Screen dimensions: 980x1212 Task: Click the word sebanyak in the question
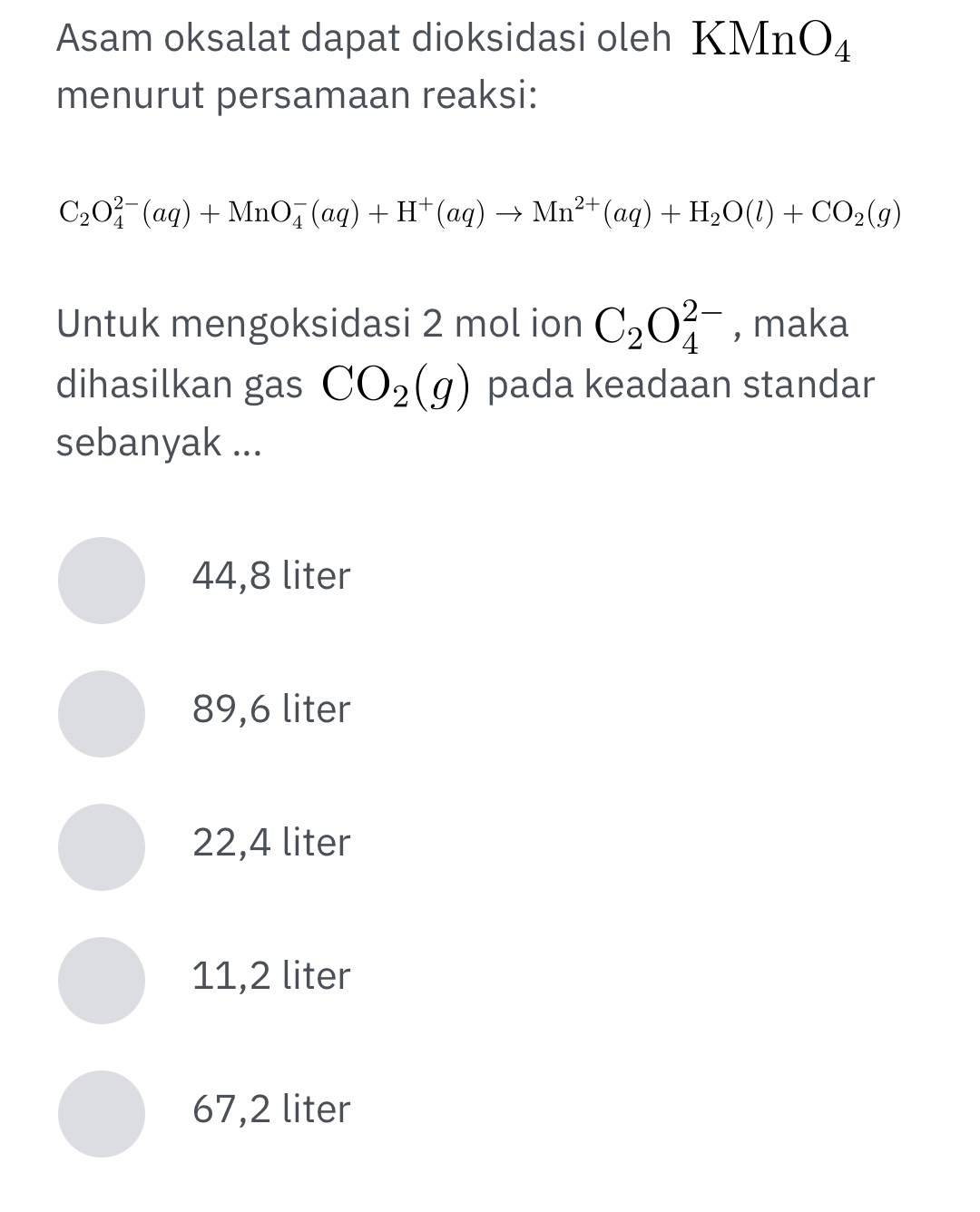pyautogui.click(x=134, y=442)
